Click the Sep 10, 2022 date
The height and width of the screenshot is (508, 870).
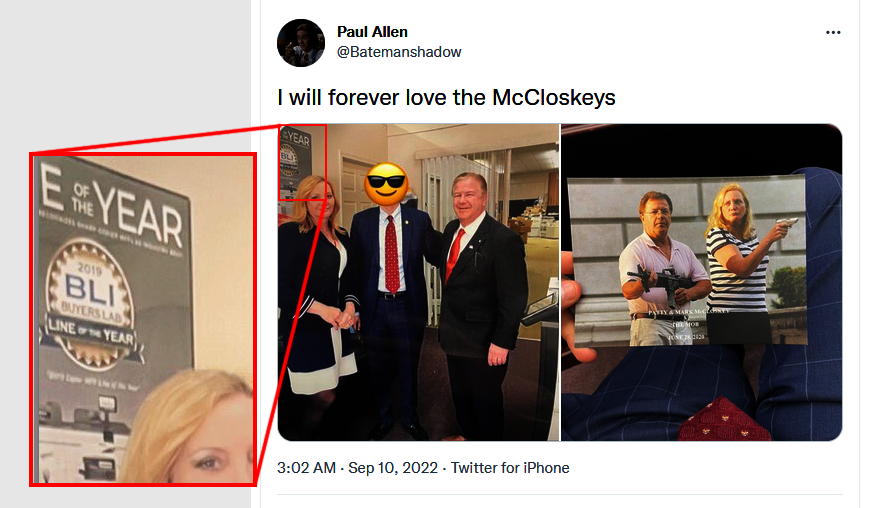(x=393, y=468)
